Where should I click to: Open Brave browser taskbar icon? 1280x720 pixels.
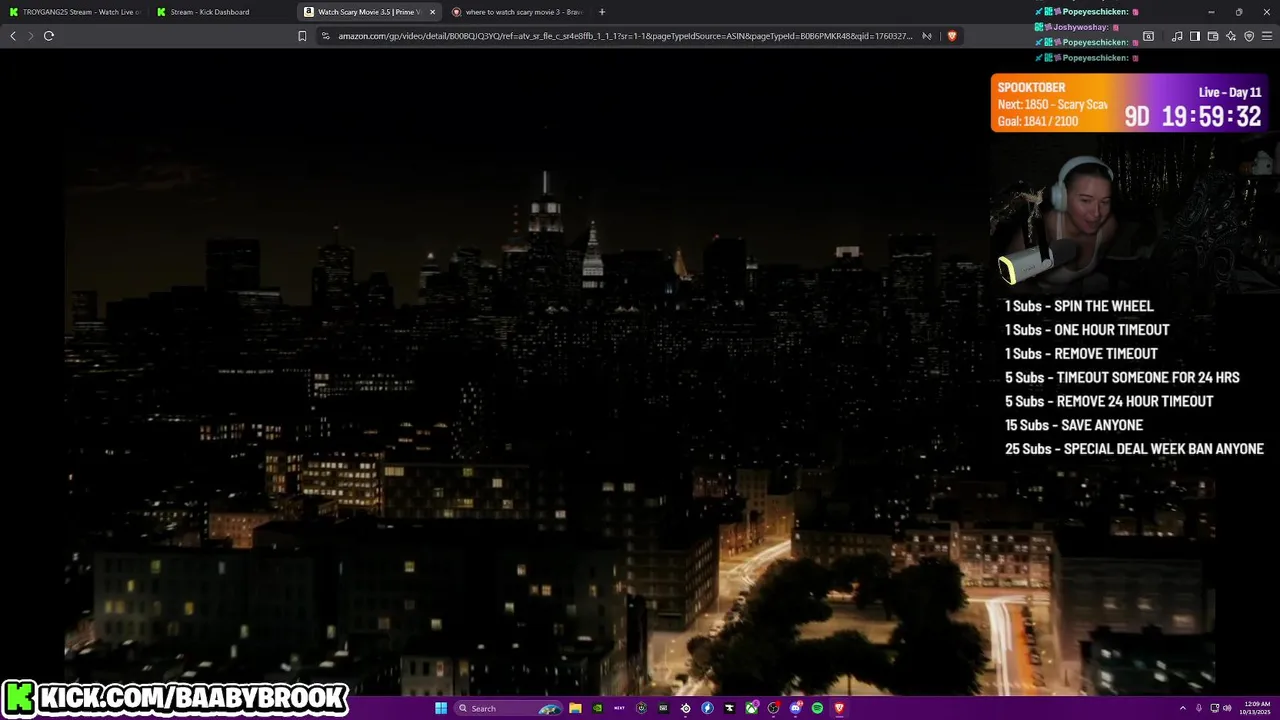[x=839, y=708]
